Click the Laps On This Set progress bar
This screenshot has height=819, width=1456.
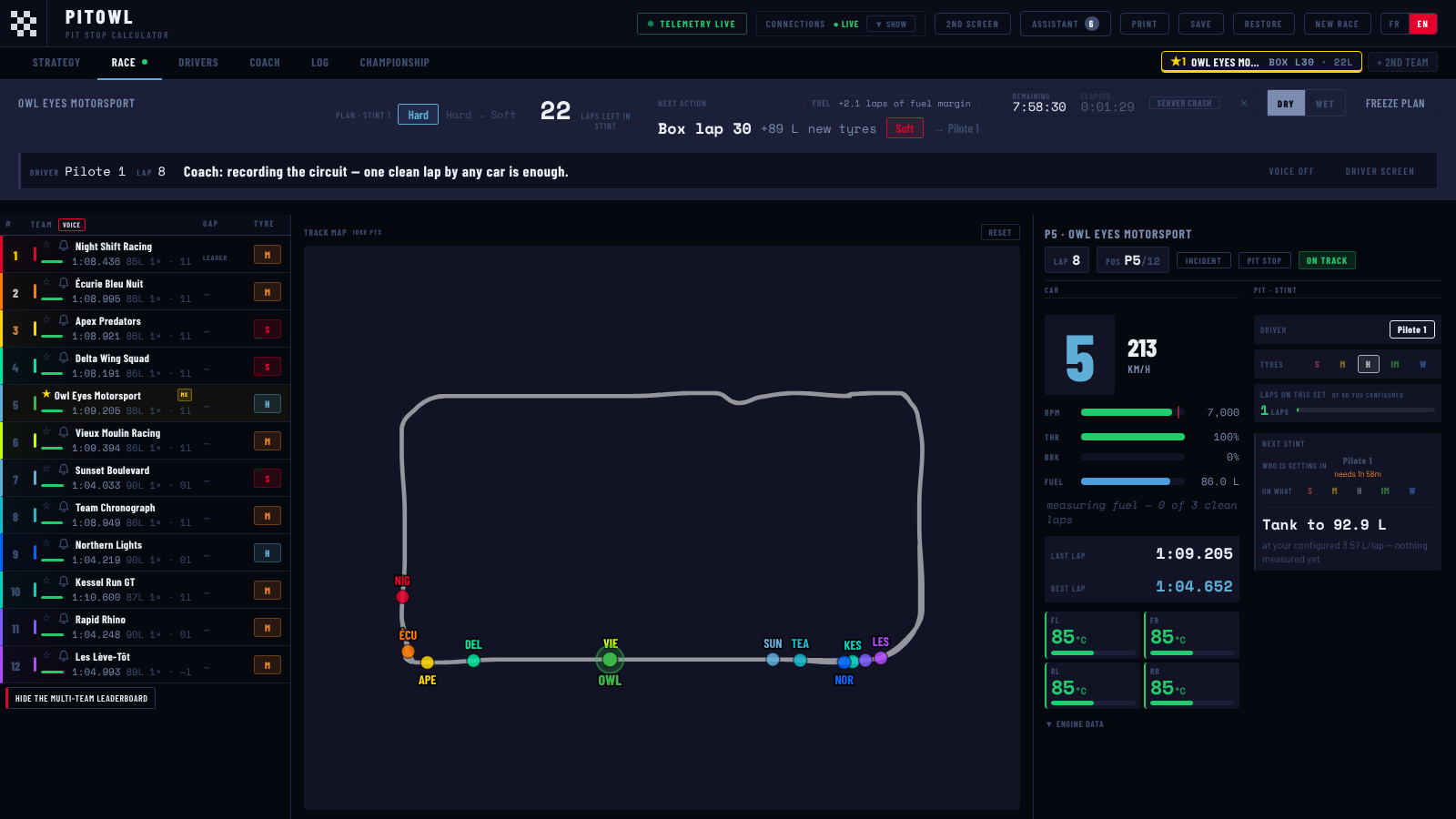(x=1366, y=410)
